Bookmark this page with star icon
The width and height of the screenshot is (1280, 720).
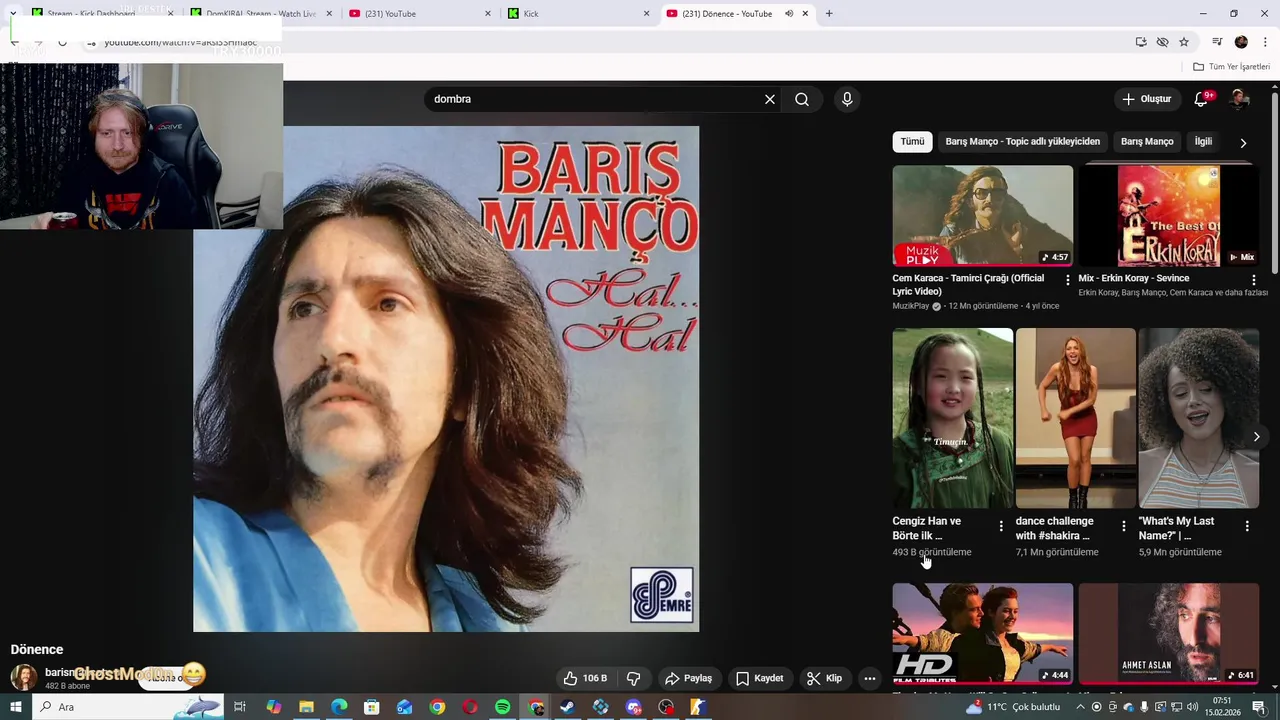[1184, 42]
